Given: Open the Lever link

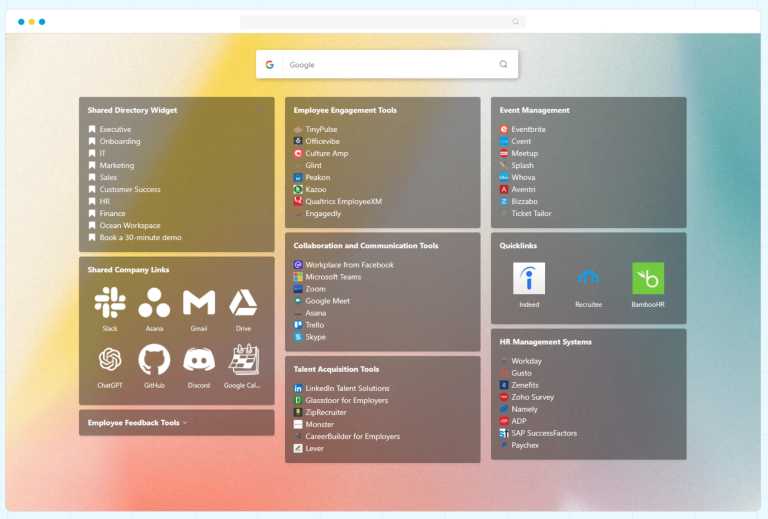Looking at the screenshot, I should point(315,448).
